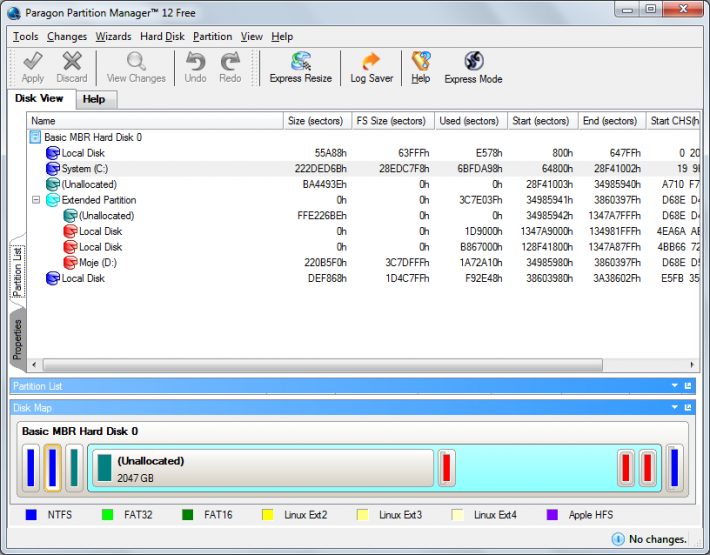Select the 2047 GB Unallocated block
Viewport: 710px width, 555px height.
tap(263, 469)
